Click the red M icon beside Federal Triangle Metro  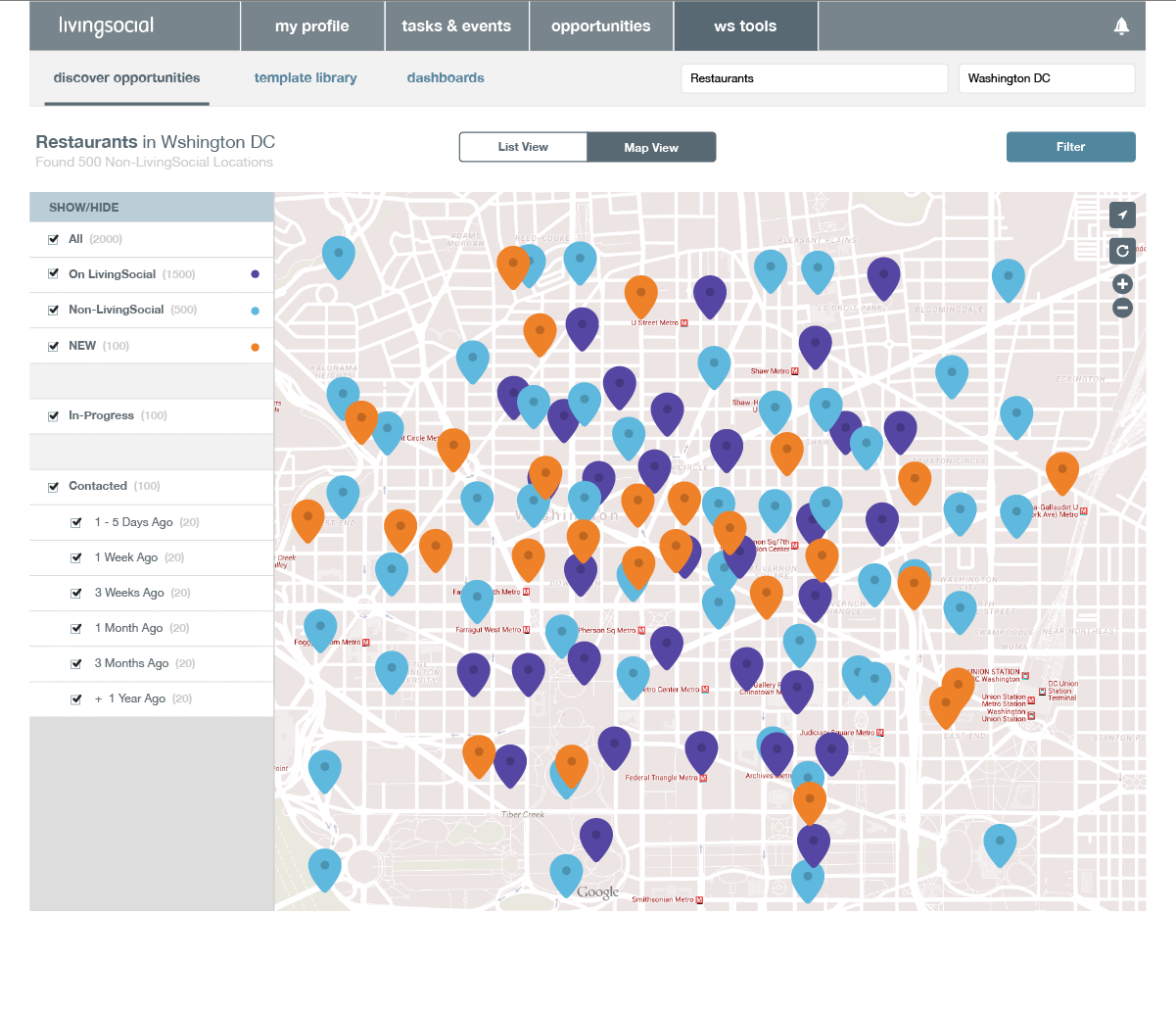point(704,778)
